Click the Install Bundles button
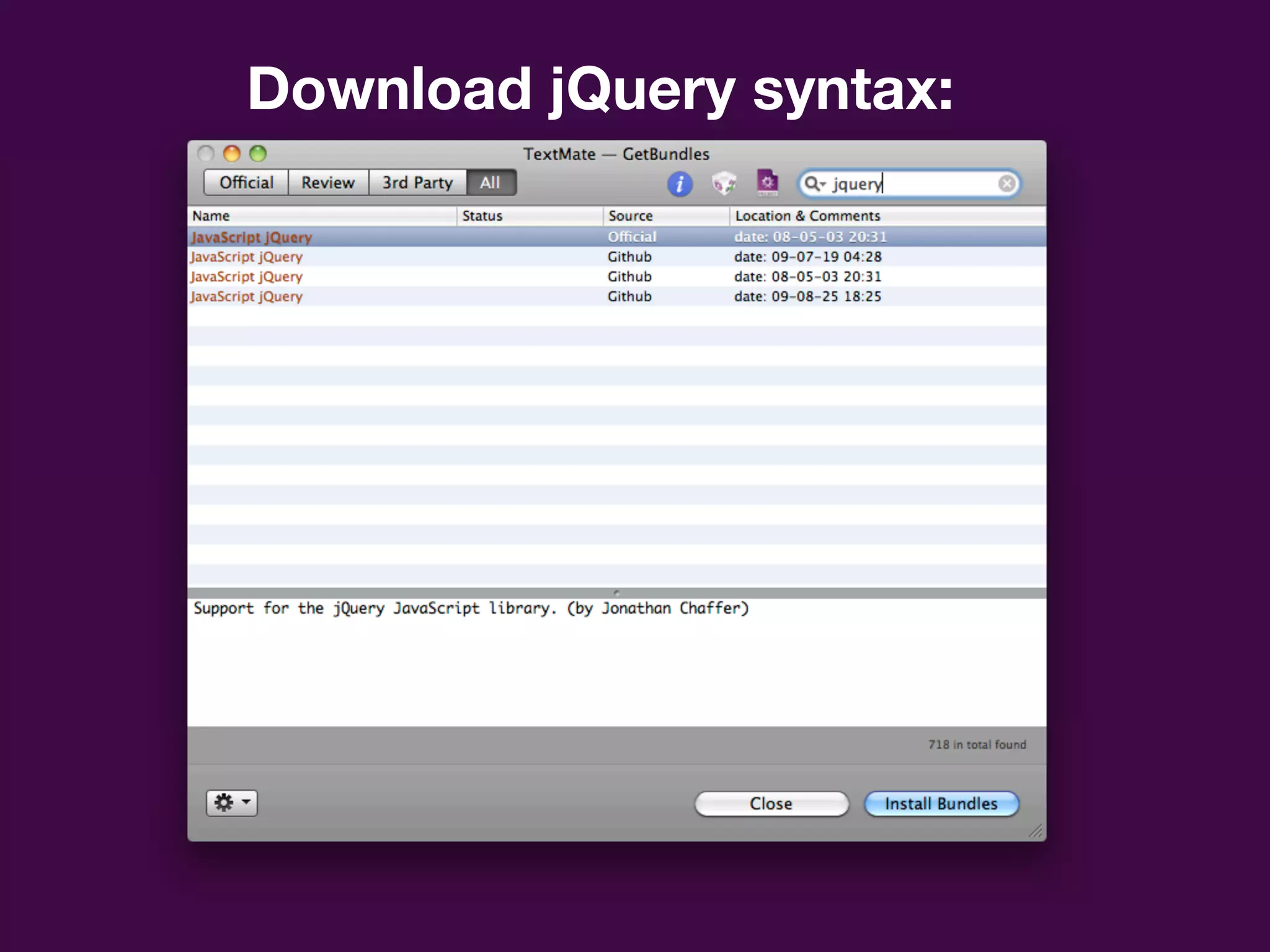The image size is (1270, 952). [x=941, y=804]
